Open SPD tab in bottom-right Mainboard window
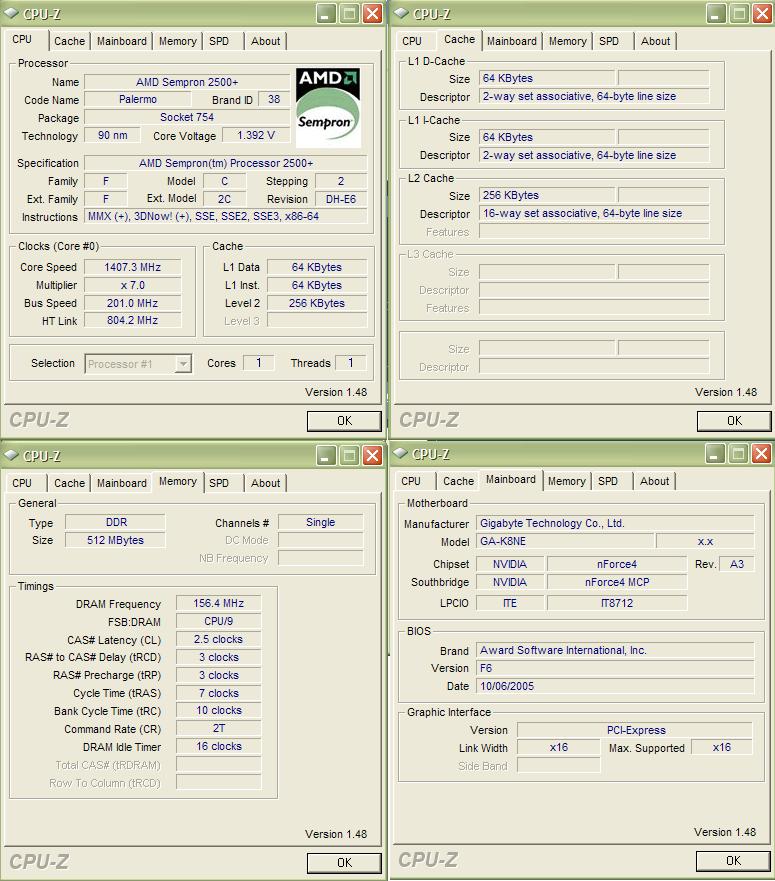The width and height of the screenshot is (775, 881). [608, 482]
